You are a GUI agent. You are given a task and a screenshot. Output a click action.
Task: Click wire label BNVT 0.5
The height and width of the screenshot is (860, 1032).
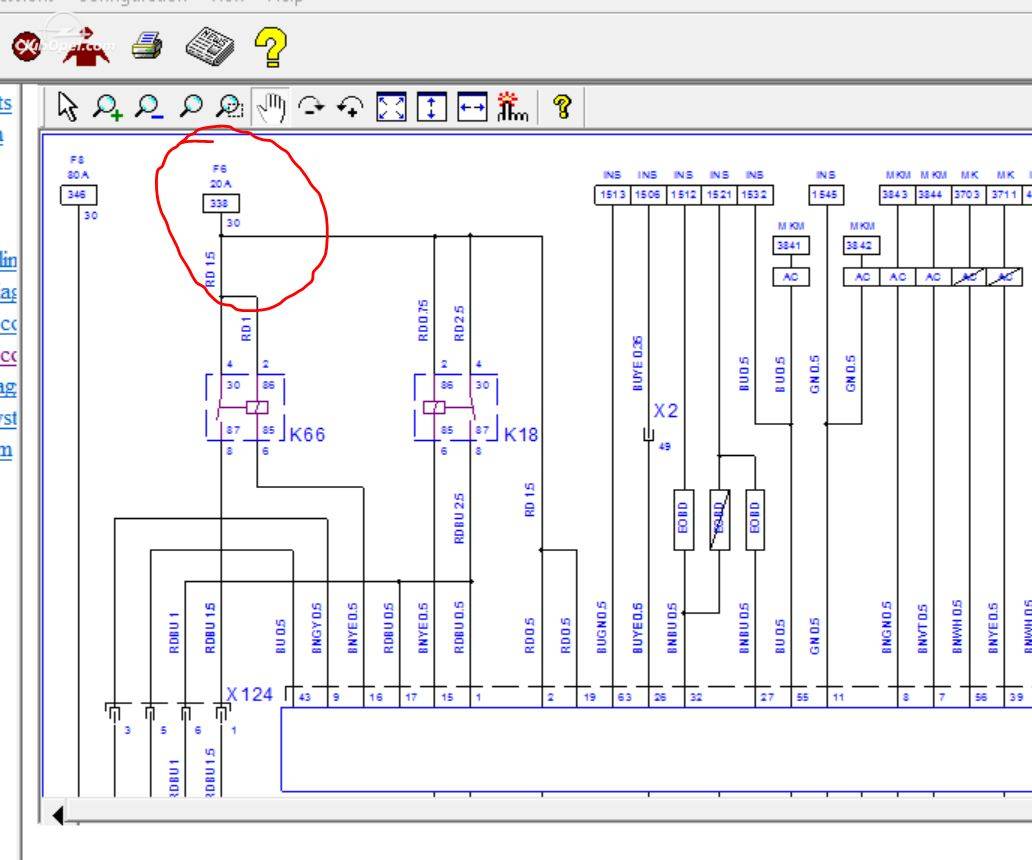(921, 629)
